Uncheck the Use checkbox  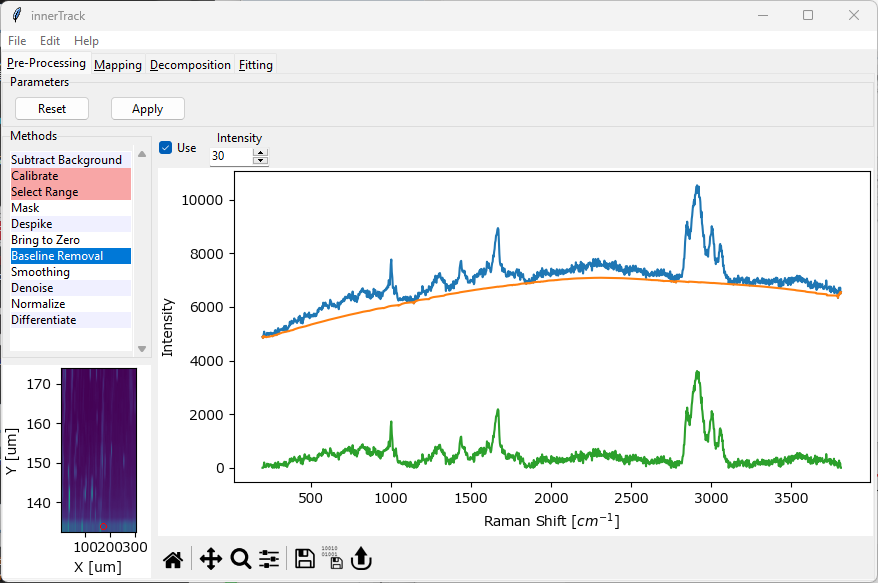coord(166,148)
